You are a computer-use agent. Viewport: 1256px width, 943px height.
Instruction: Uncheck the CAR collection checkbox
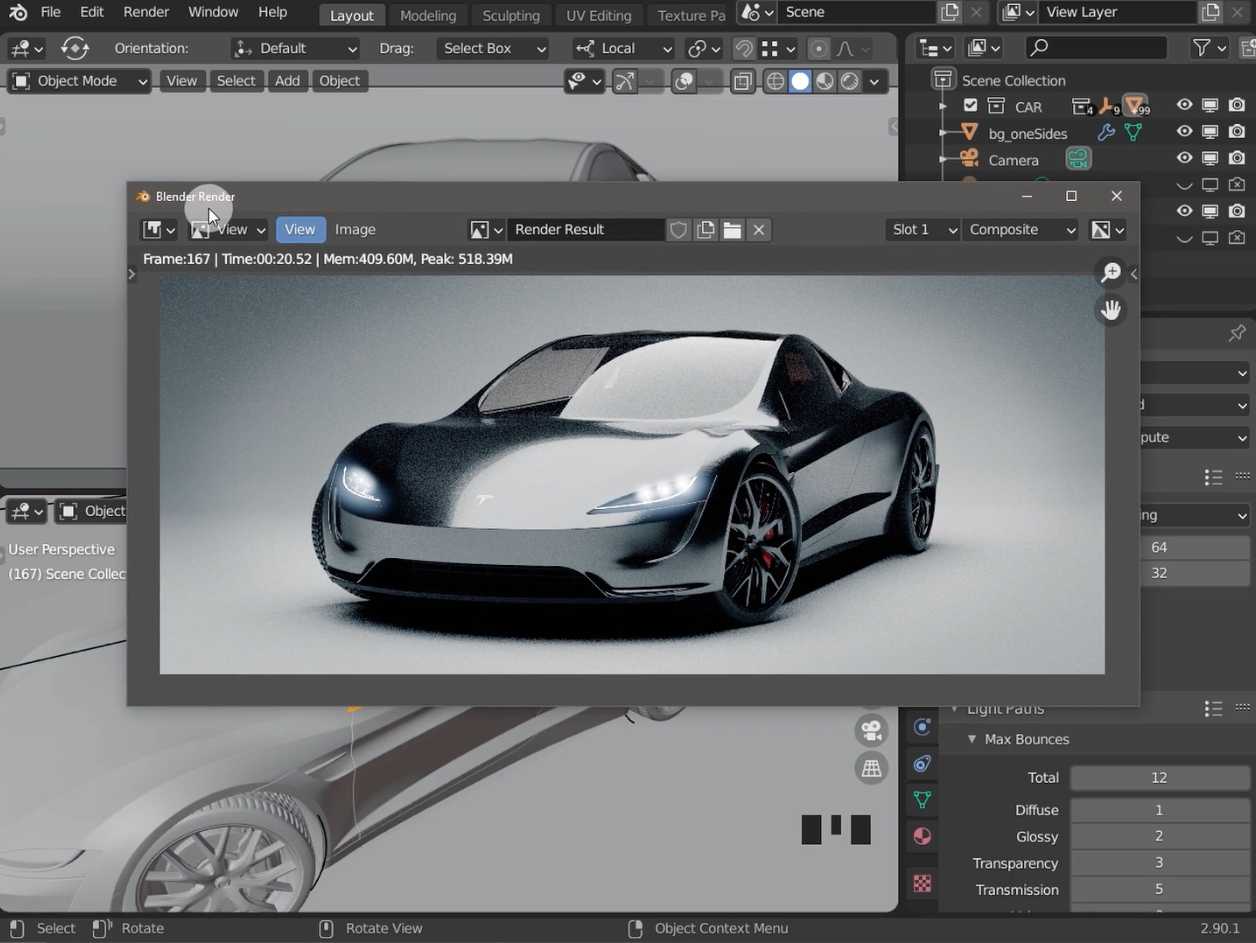click(x=970, y=106)
